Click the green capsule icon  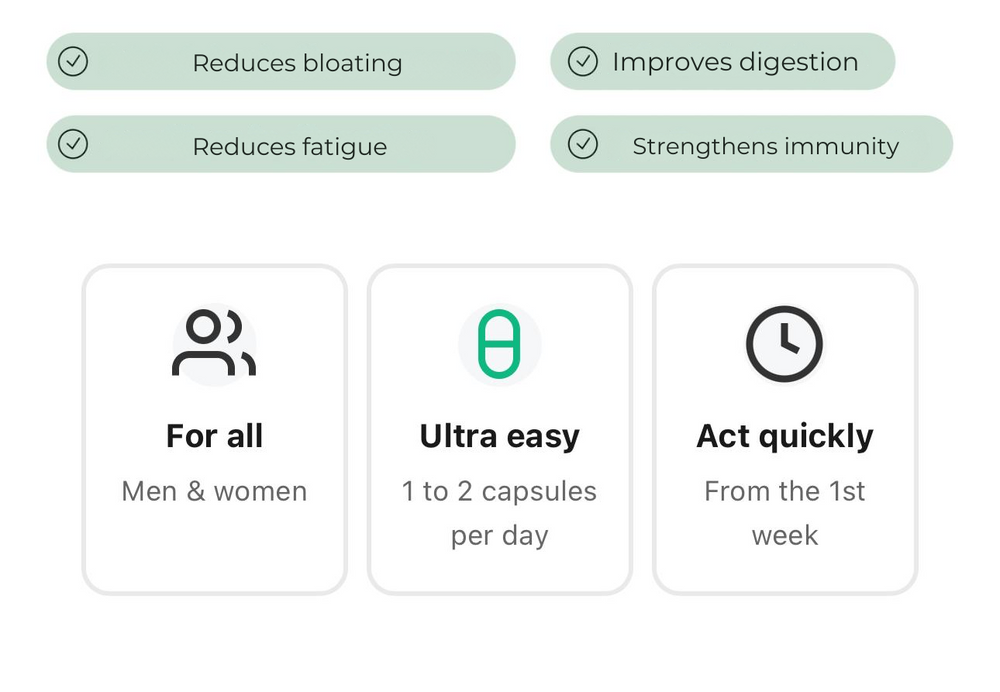point(499,344)
